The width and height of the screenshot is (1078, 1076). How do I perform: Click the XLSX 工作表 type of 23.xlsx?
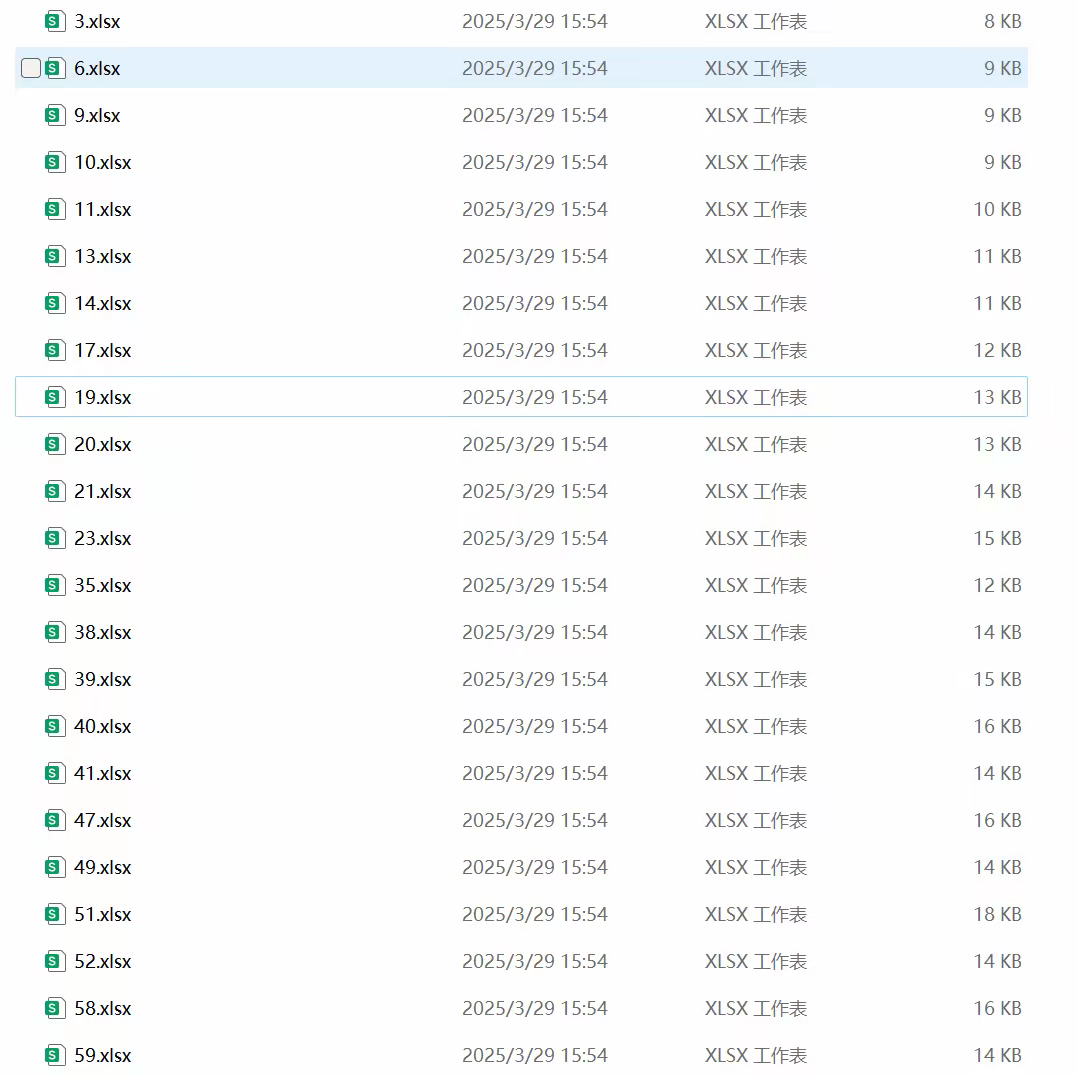[x=756, y=538]
